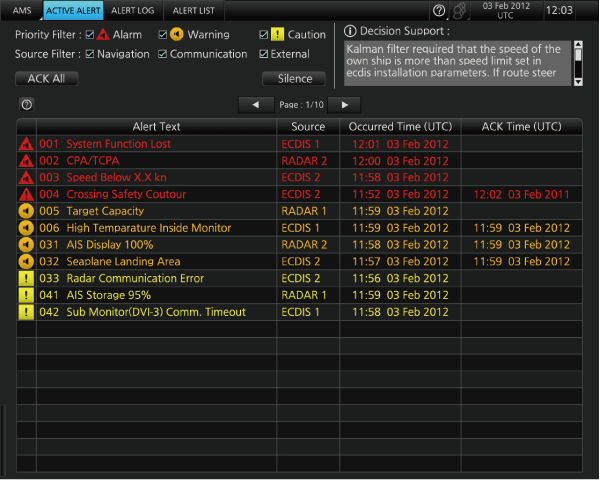Toggle the Alarm priority filter checkbox
This screenshot has width=600, height=480.
coord(90,35)
